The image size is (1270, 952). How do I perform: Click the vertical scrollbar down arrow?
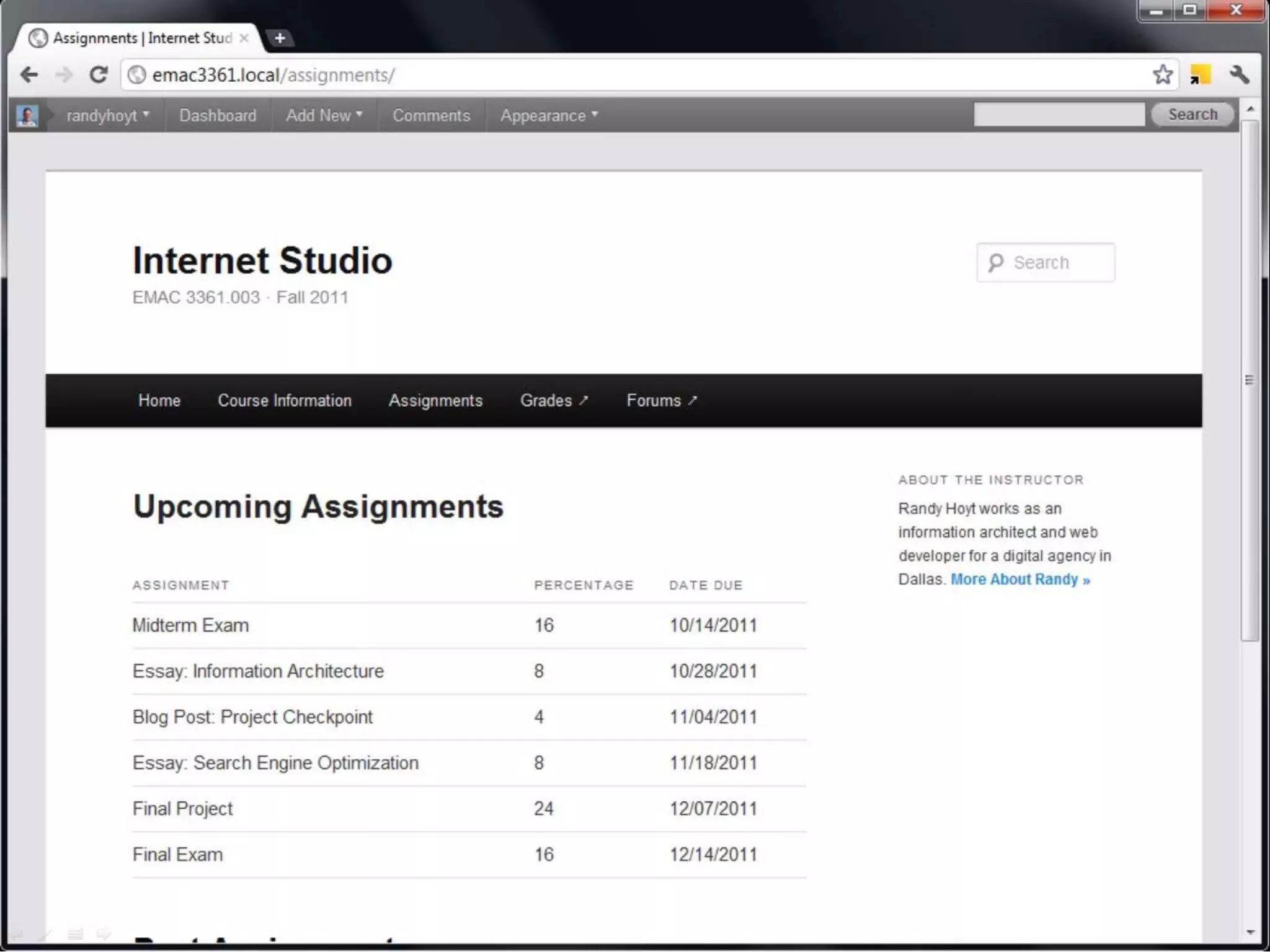[x=1250, y=932]
